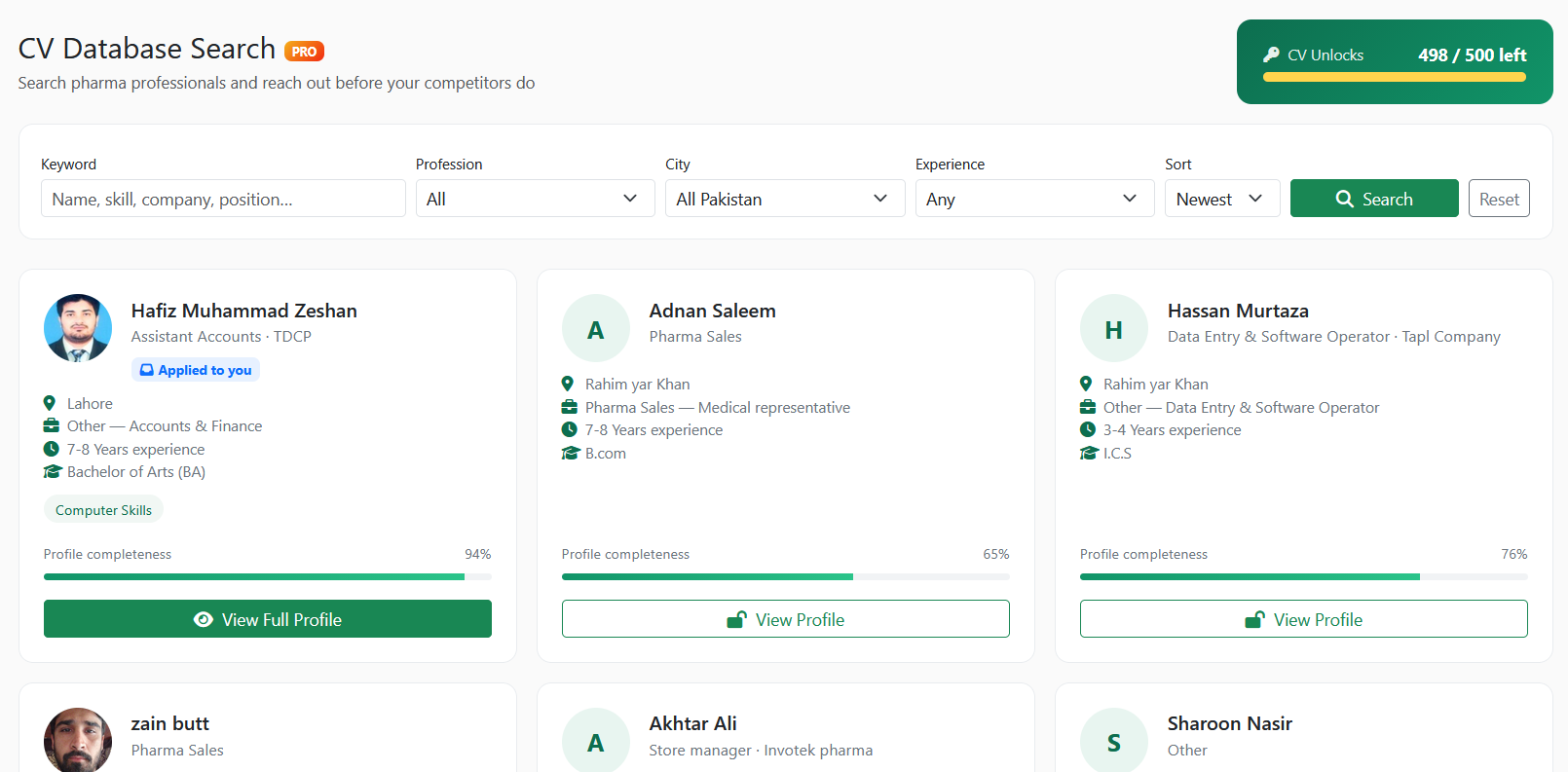This screenshot has height=772, width=1568.
Task: Open the Profession dropdown
Action: [x=535, y=199]
